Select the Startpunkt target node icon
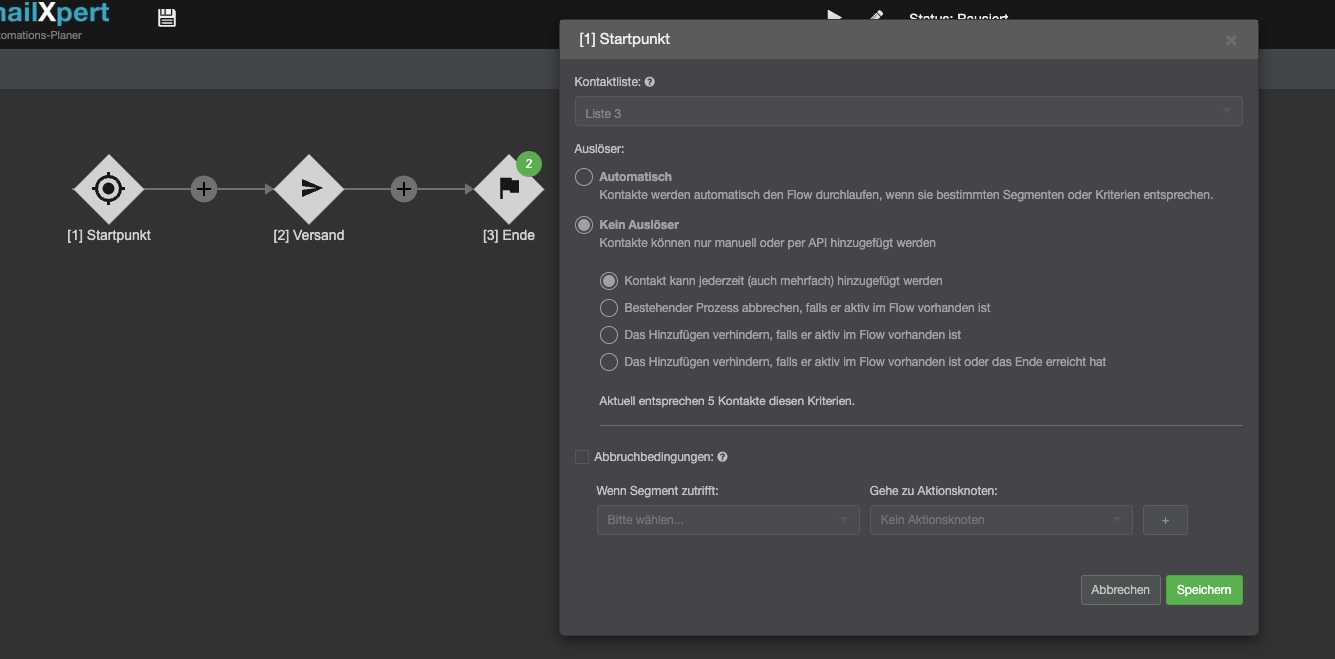This screenshot has width=1335, height=659. click(x=109, y=189)
